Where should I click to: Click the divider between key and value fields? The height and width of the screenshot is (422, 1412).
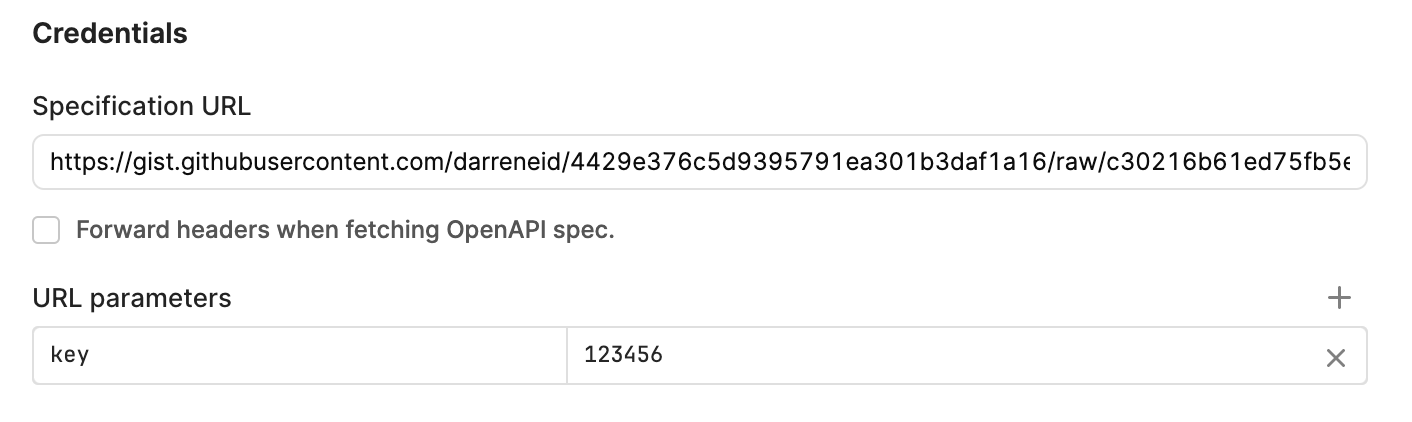[567, 355]
